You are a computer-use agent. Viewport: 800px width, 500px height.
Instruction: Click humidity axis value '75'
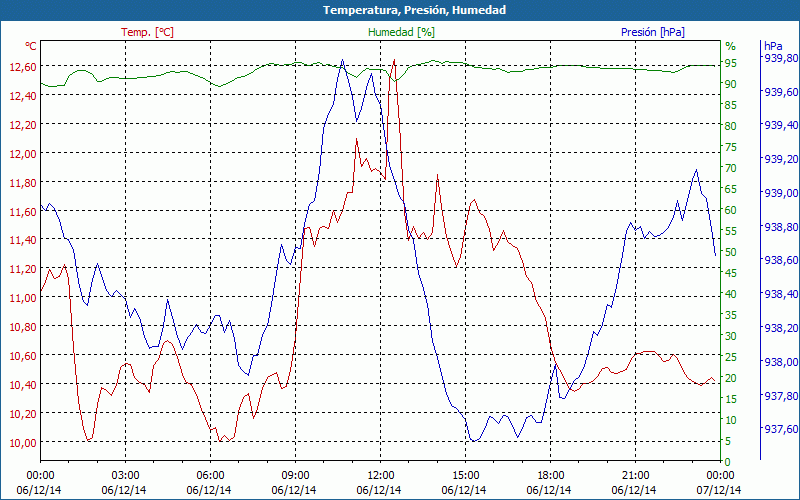(x=731, y=147)
